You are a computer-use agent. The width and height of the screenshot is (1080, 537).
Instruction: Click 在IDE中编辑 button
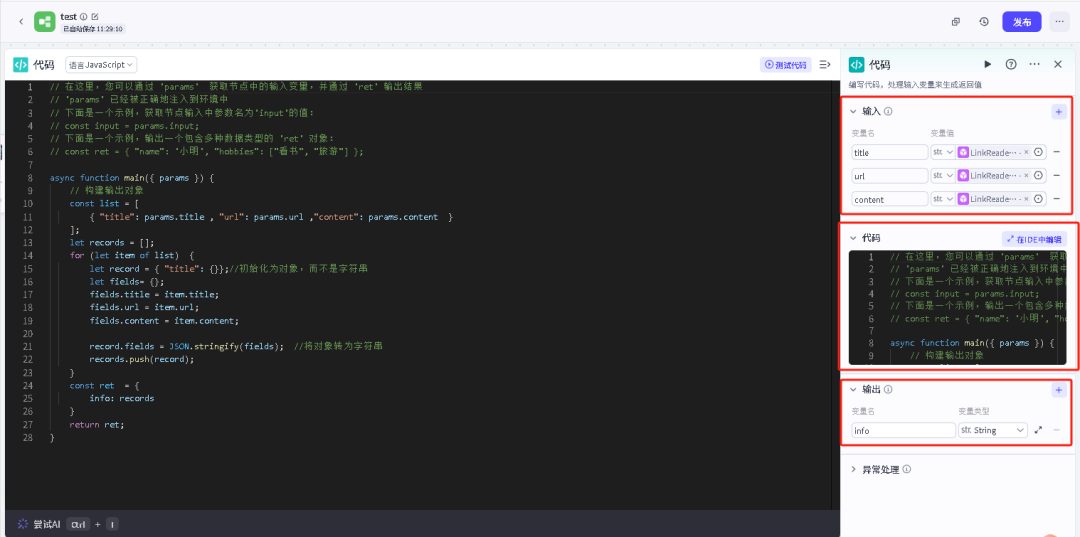pos(1034,239)
